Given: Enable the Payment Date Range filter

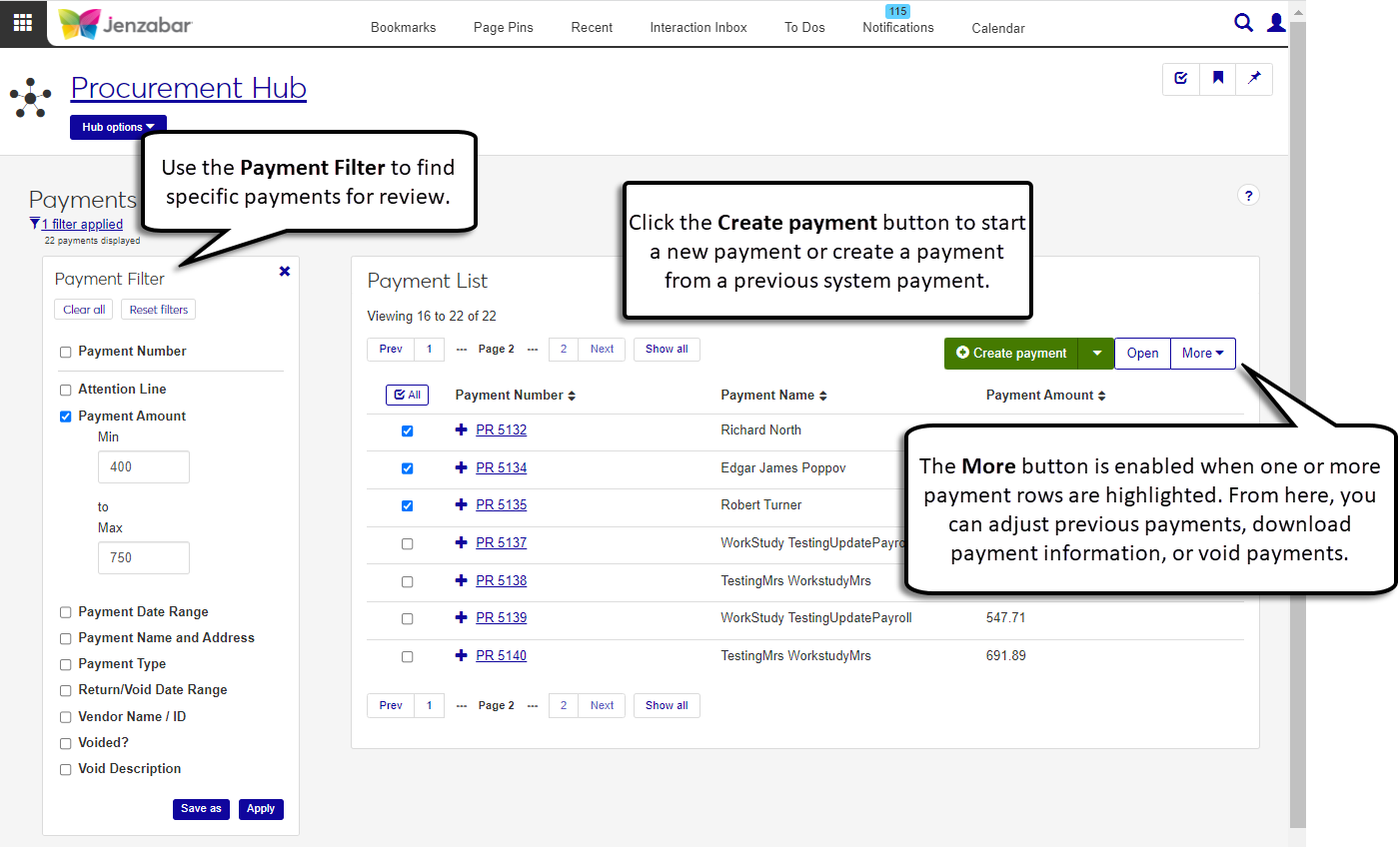Looking at the screenshot, I should pyautogui.click(x=65, y=612).
